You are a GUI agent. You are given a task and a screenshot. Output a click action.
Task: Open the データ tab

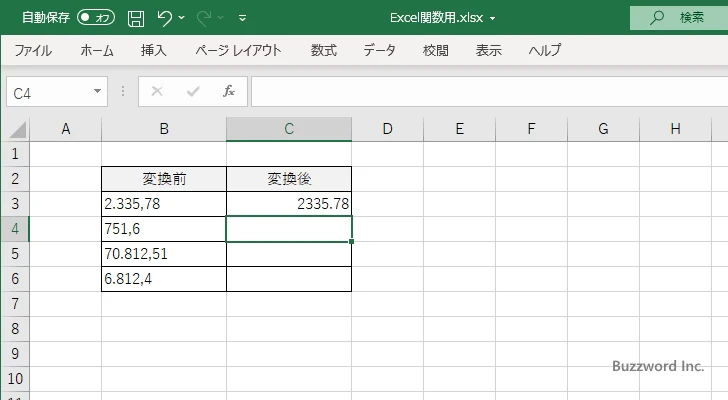[379, 50]
